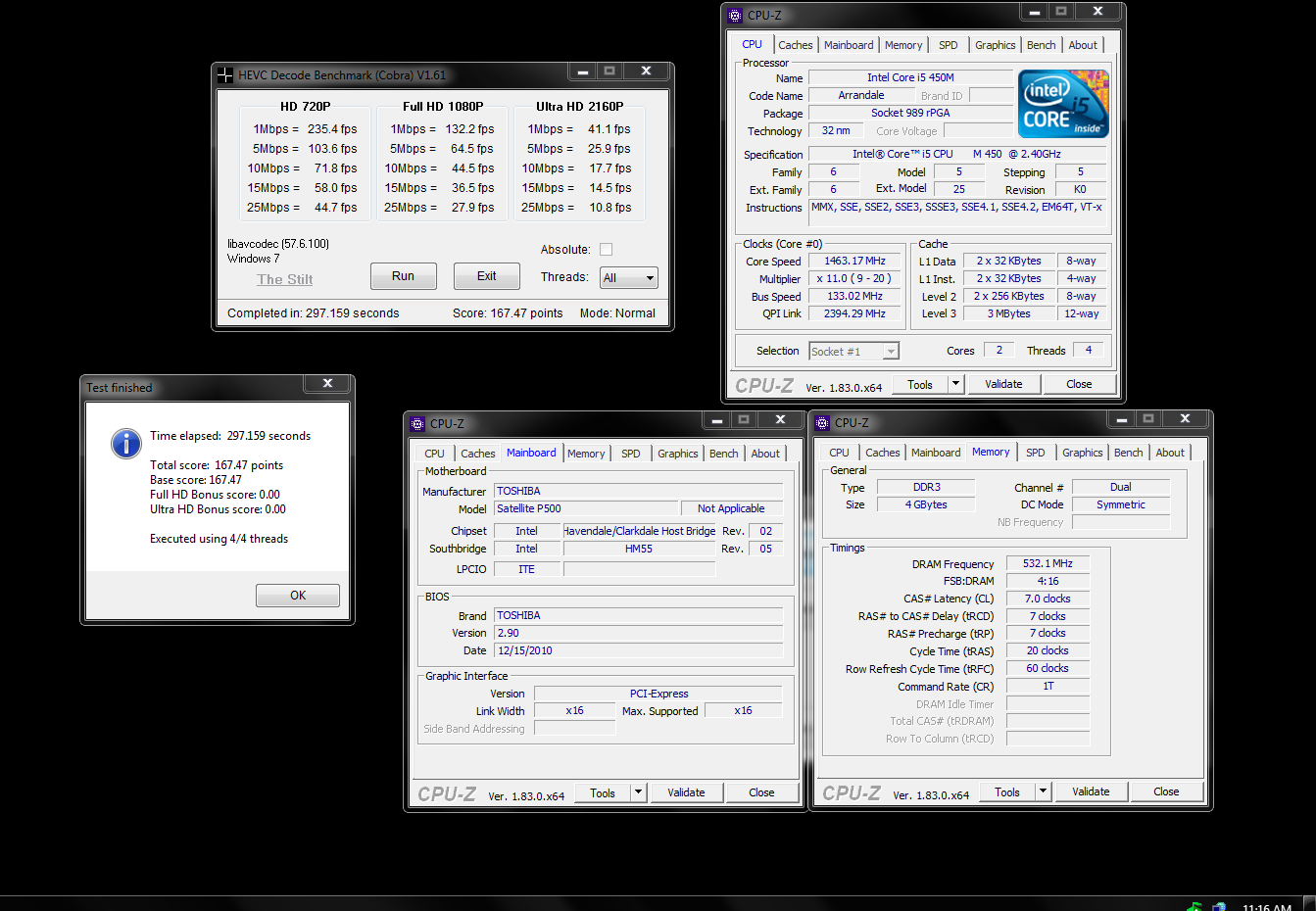Screen dimensions: 1316x911
Task: Open Graphics tab in top CPU-Z window
Action: [996, 45]
